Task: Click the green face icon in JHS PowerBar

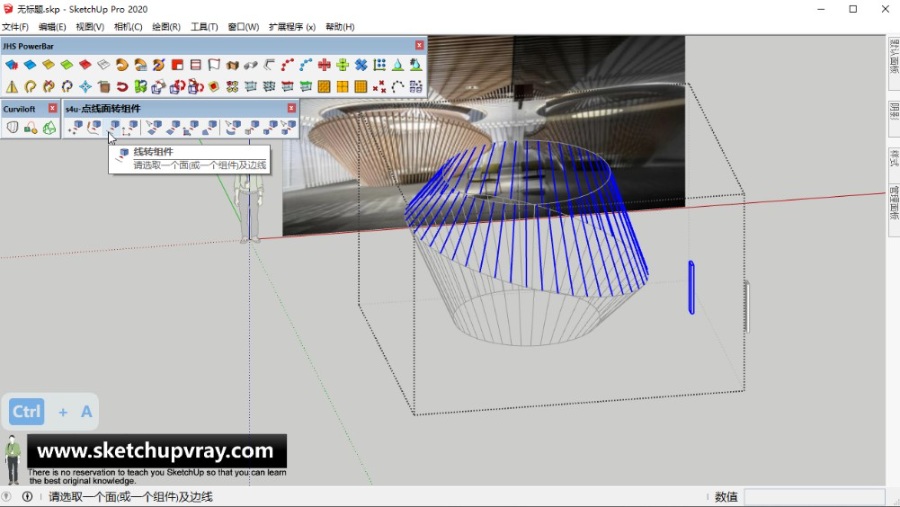Action: (x=67, y=65)
